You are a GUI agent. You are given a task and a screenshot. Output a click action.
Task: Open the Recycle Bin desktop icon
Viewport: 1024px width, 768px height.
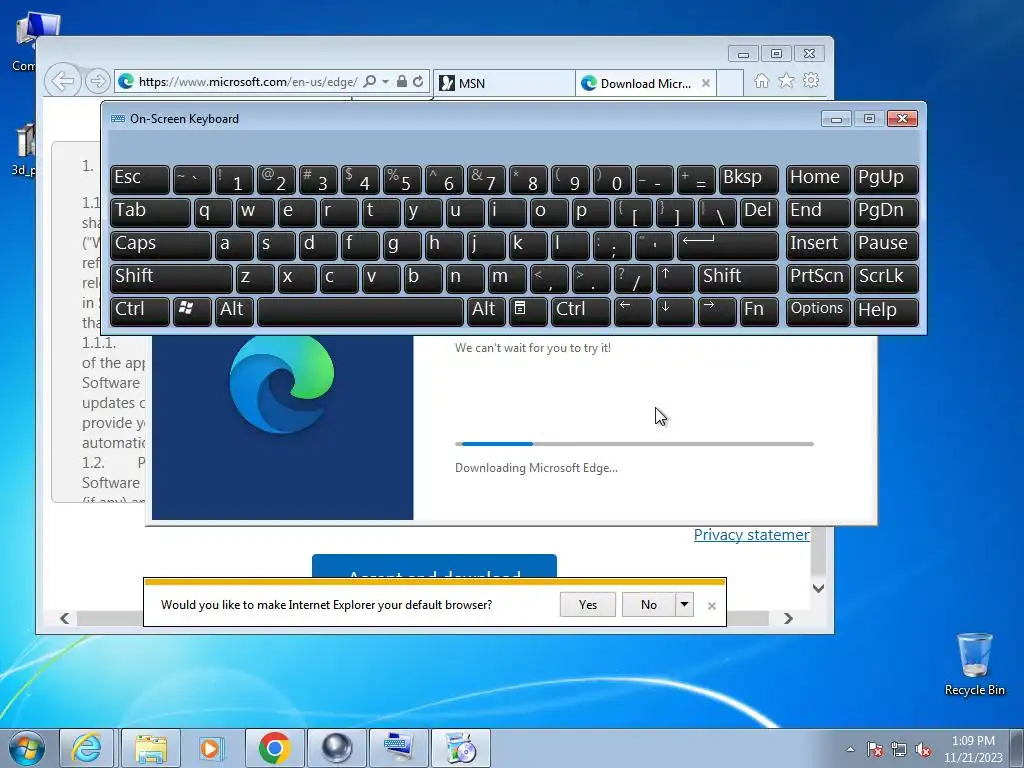(x=974, y=664)
